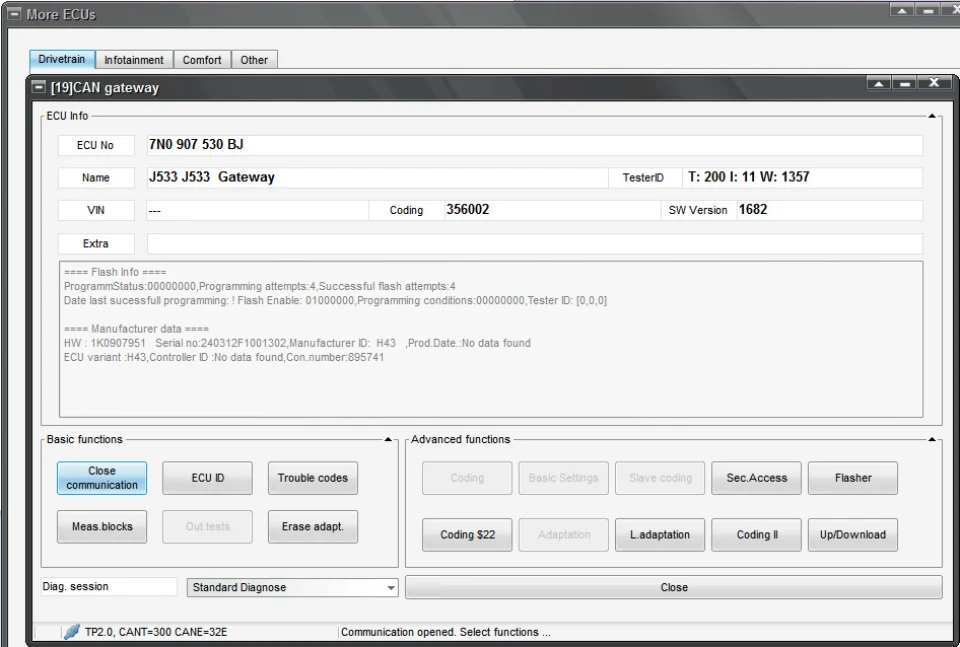Click the More ECUs title bar icon
960x647 pixels.
[x=13, y=13]
